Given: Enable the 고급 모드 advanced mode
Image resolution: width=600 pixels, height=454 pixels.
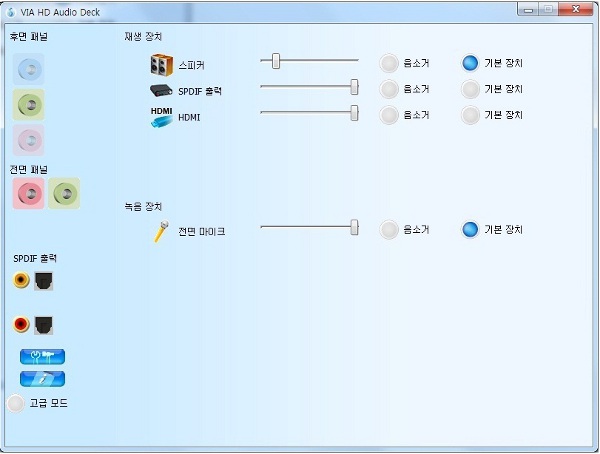Looking at the screenshot, I should [16, 403].
